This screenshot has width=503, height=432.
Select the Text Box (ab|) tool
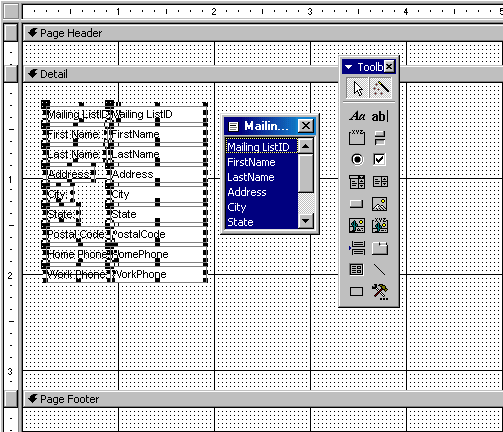coord(380,116)
